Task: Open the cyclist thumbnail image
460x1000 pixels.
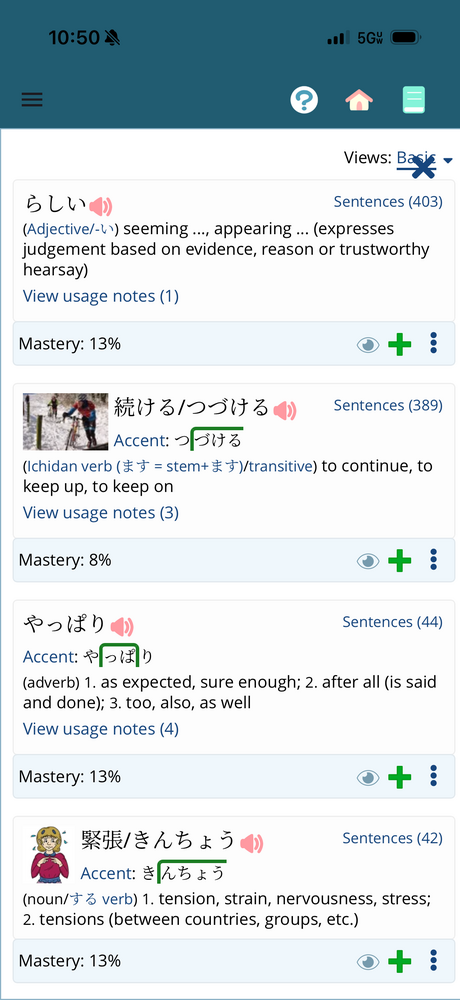Action: (66, 422)
